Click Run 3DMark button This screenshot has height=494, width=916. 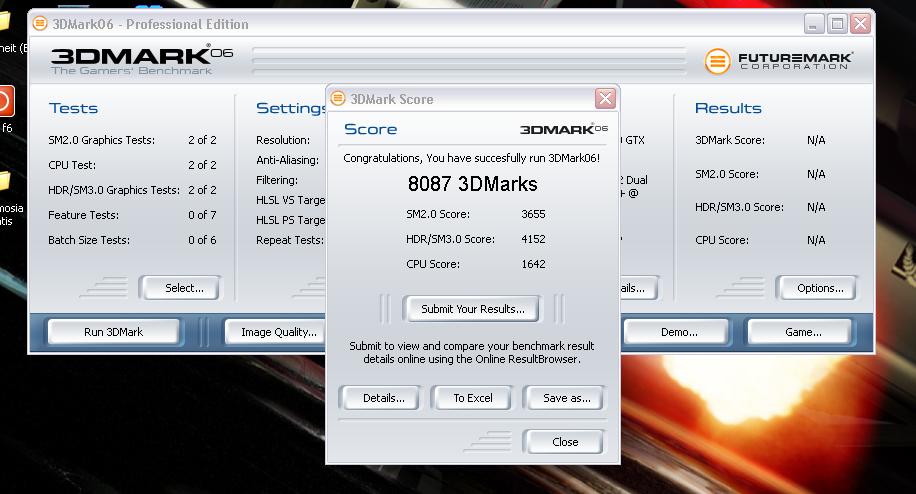click(113, 332)
